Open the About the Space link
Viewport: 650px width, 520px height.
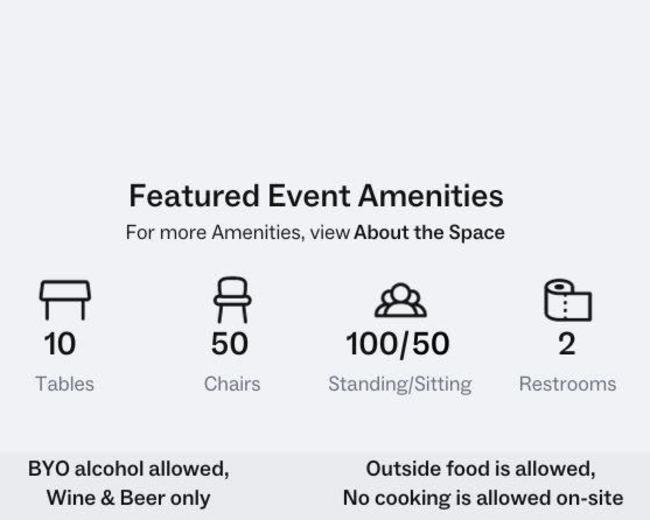[429, 232]
